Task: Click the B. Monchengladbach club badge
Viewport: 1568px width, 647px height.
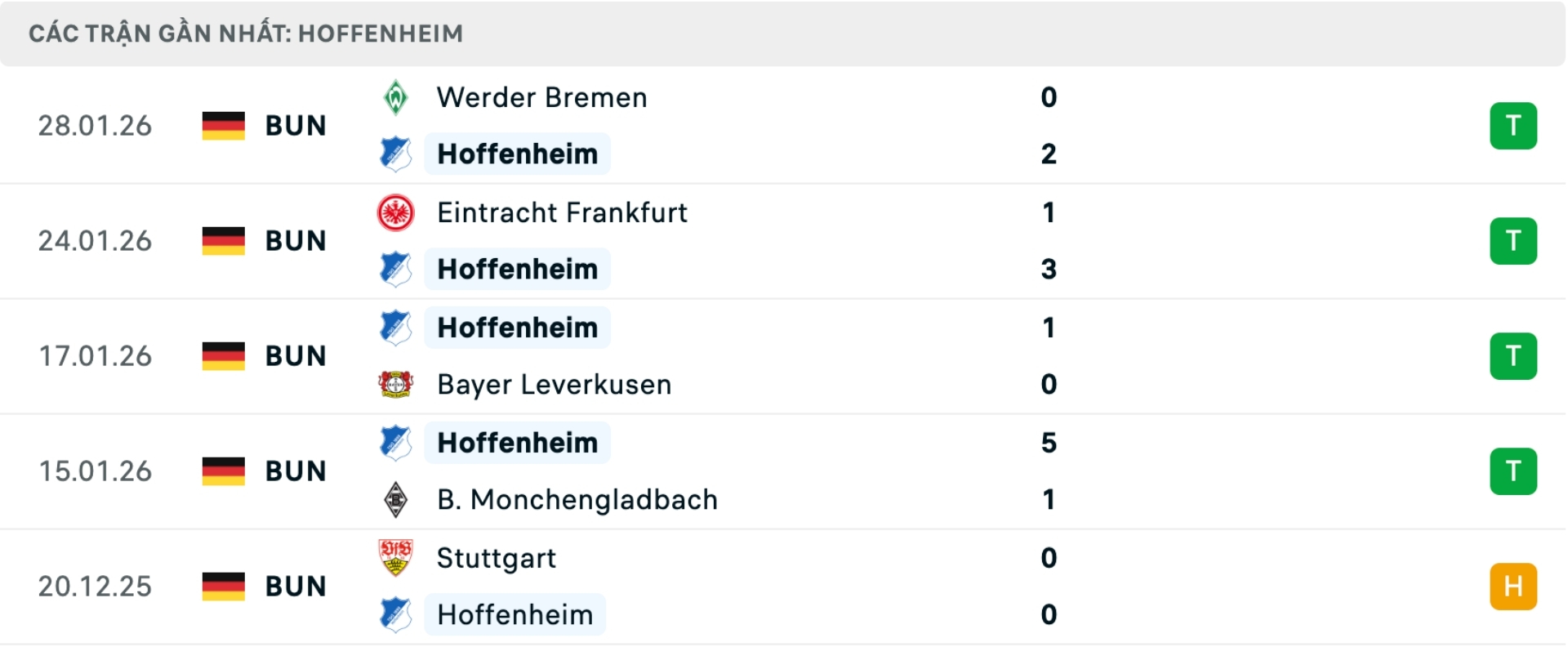Action: [397, 500]
